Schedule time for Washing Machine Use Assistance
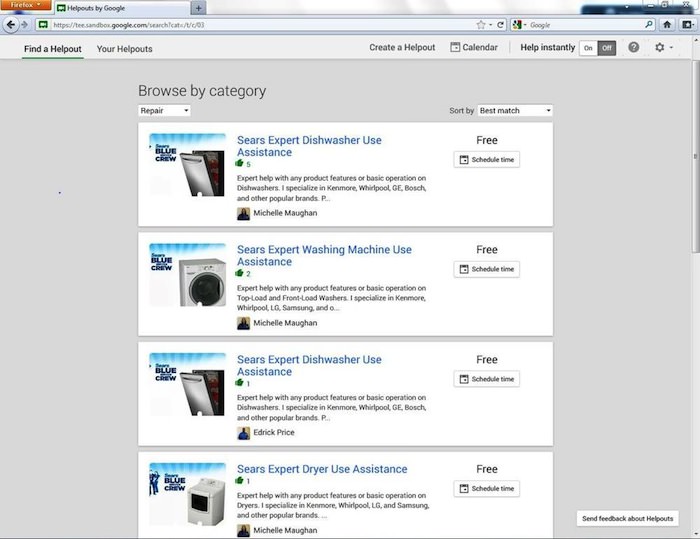This screenshot has height=539, width=700. 486,269
